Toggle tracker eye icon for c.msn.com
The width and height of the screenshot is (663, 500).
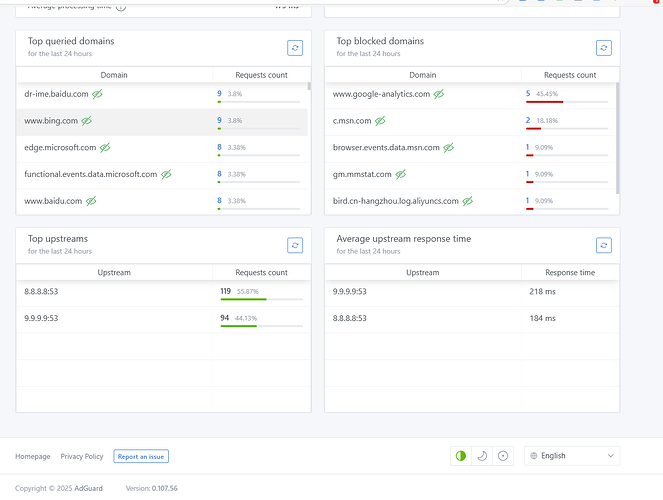click(x=380, y=121)
